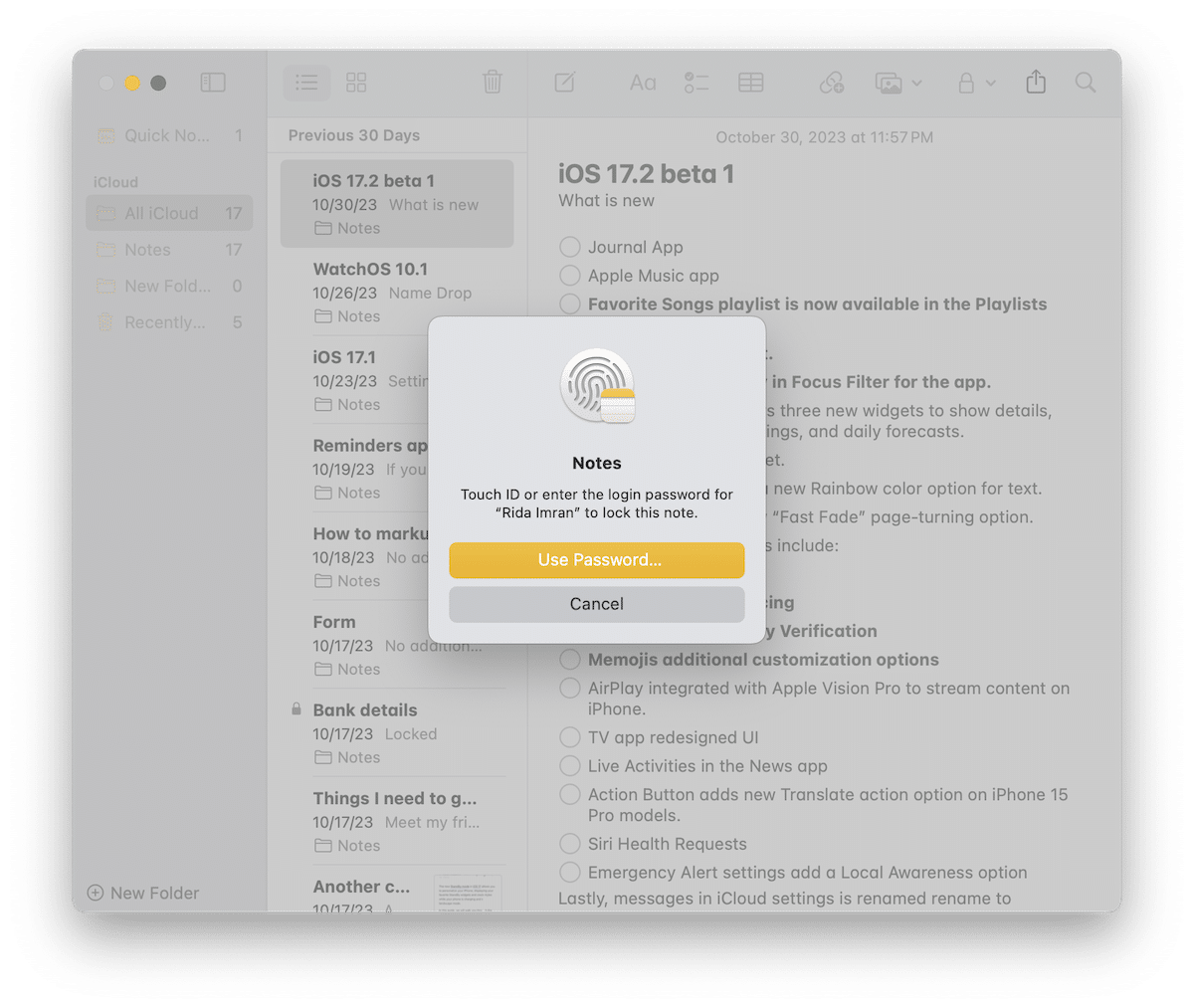This screenshot has width=1194, height=1008.
Task: Compose a new note
Action: (x=565, y=83)
